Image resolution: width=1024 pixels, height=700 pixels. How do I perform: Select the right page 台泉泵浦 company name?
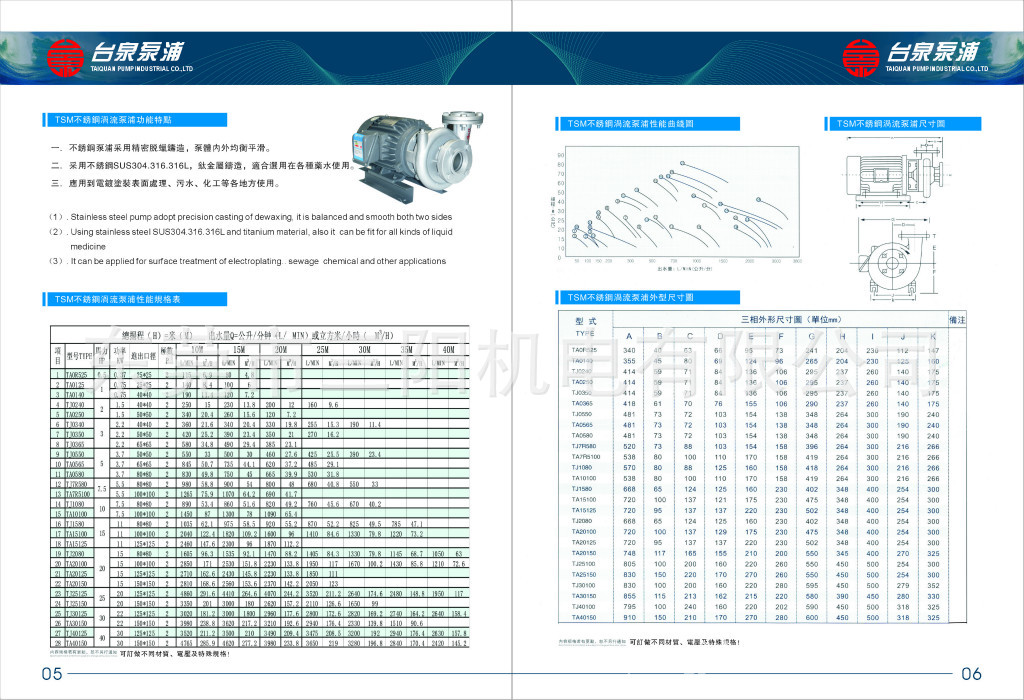click(933, 52)
